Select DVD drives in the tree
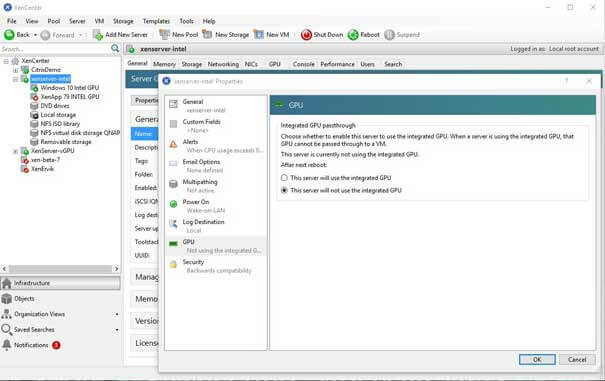Image resolution: width=605 pixels, height=381 pixels. (x=55, y=106)
